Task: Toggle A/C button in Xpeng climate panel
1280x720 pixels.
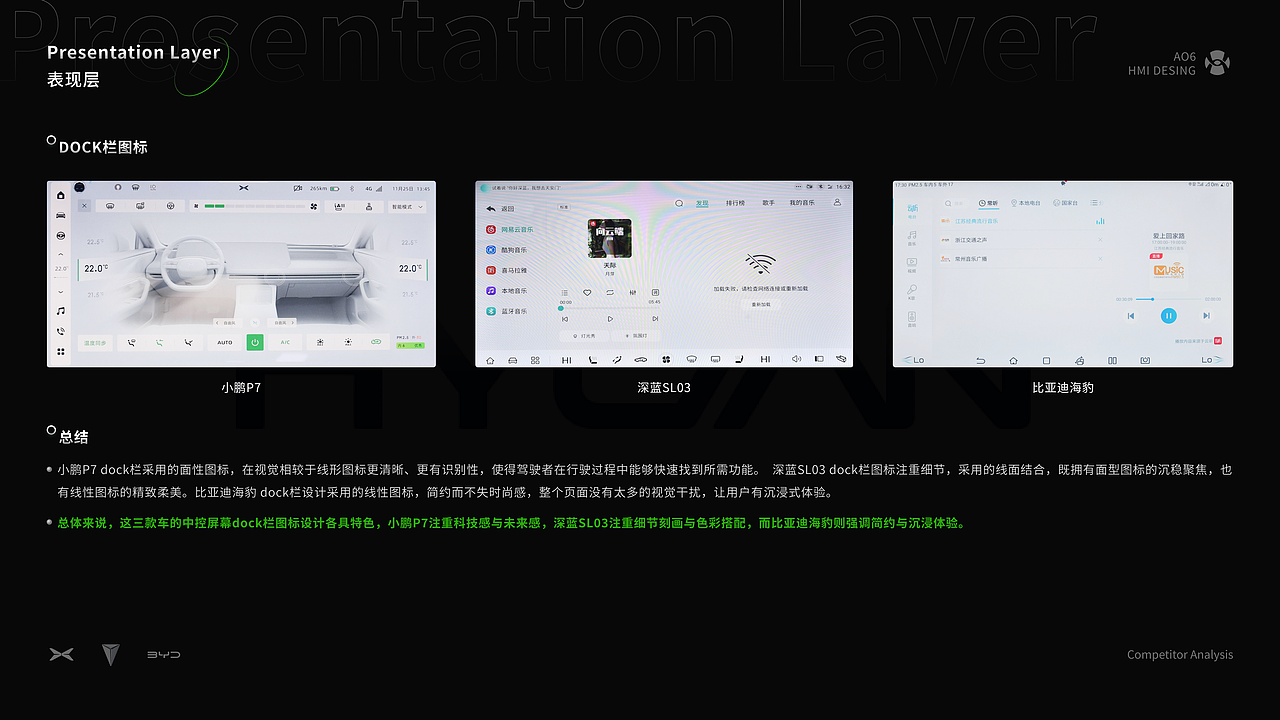Action: [285, 343]
